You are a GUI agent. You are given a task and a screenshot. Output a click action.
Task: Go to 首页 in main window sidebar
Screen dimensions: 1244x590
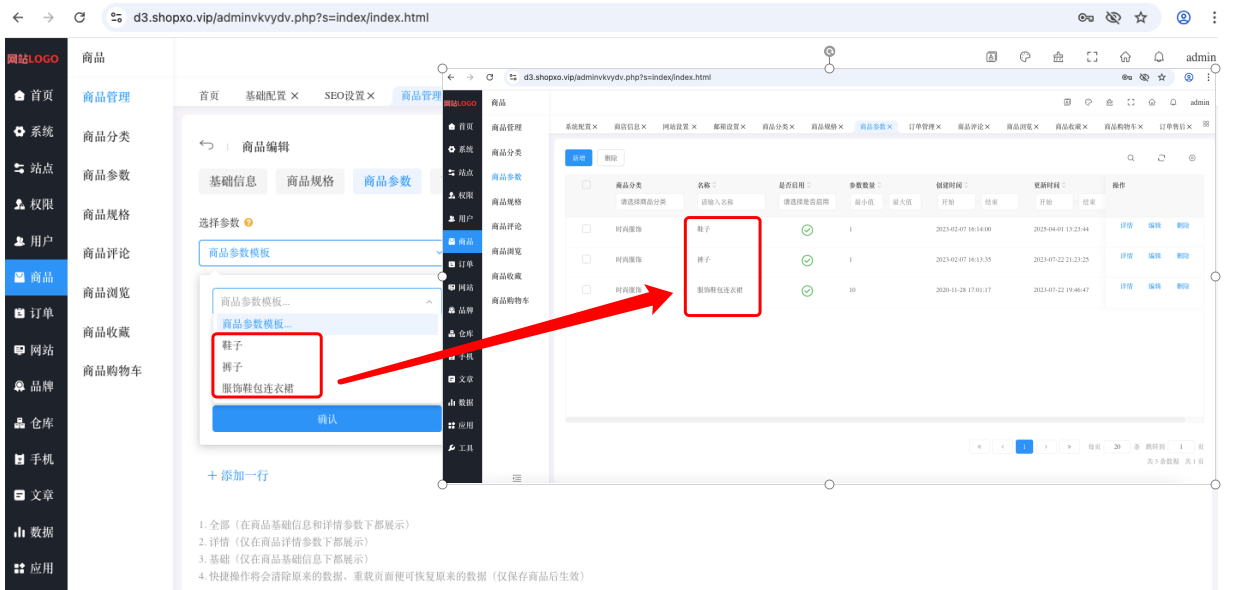coord(34,96)
